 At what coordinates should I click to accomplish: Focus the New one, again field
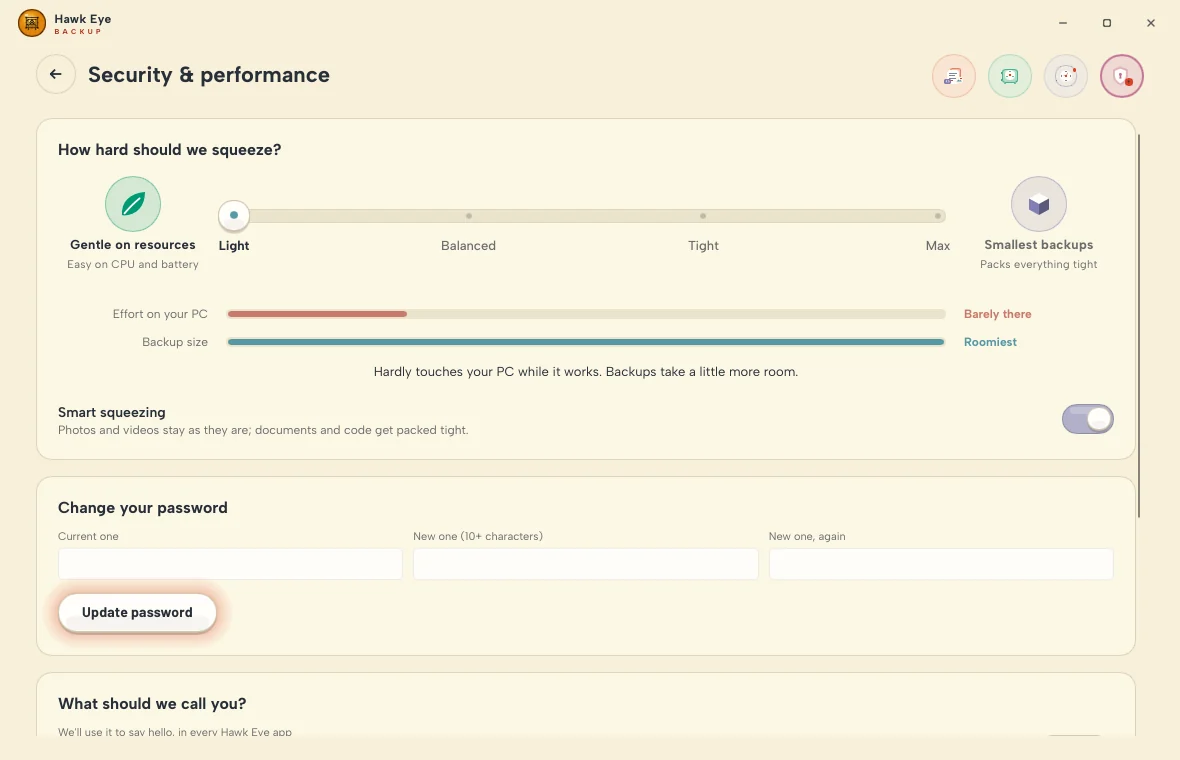(941, 564)
